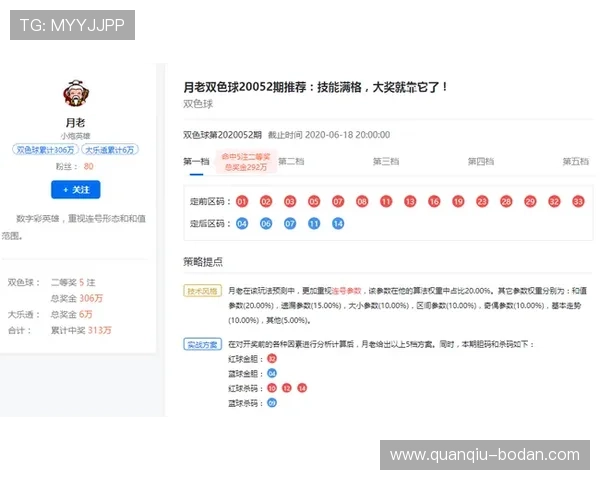Select the 第一档 tab
Screen dimensions: 600x480
196,162
